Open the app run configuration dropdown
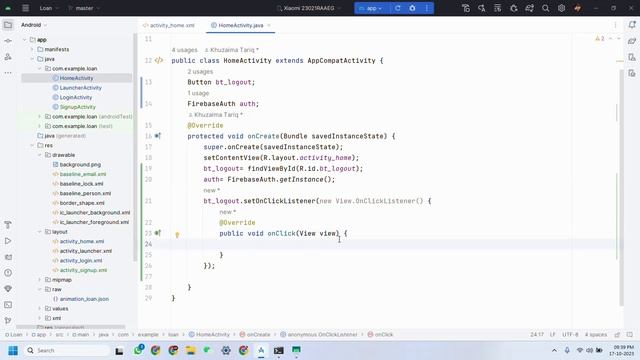640x360 pixels. pyautogui.click(x=371, y=8)
